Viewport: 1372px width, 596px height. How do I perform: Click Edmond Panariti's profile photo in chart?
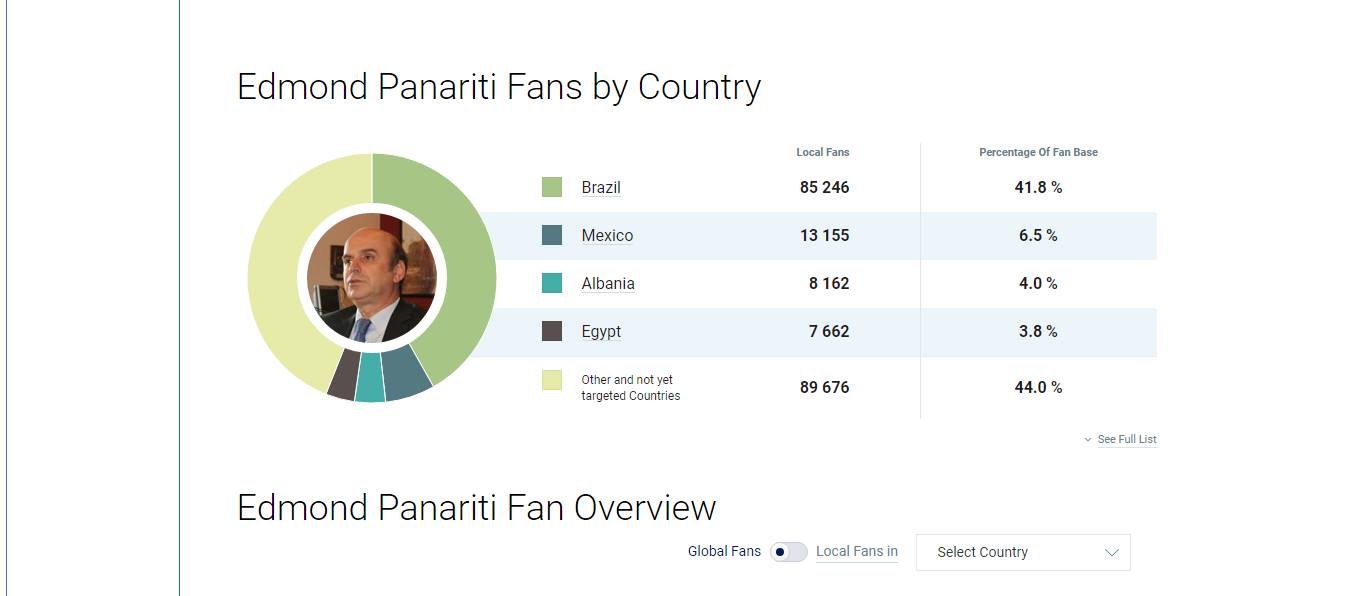372,278
